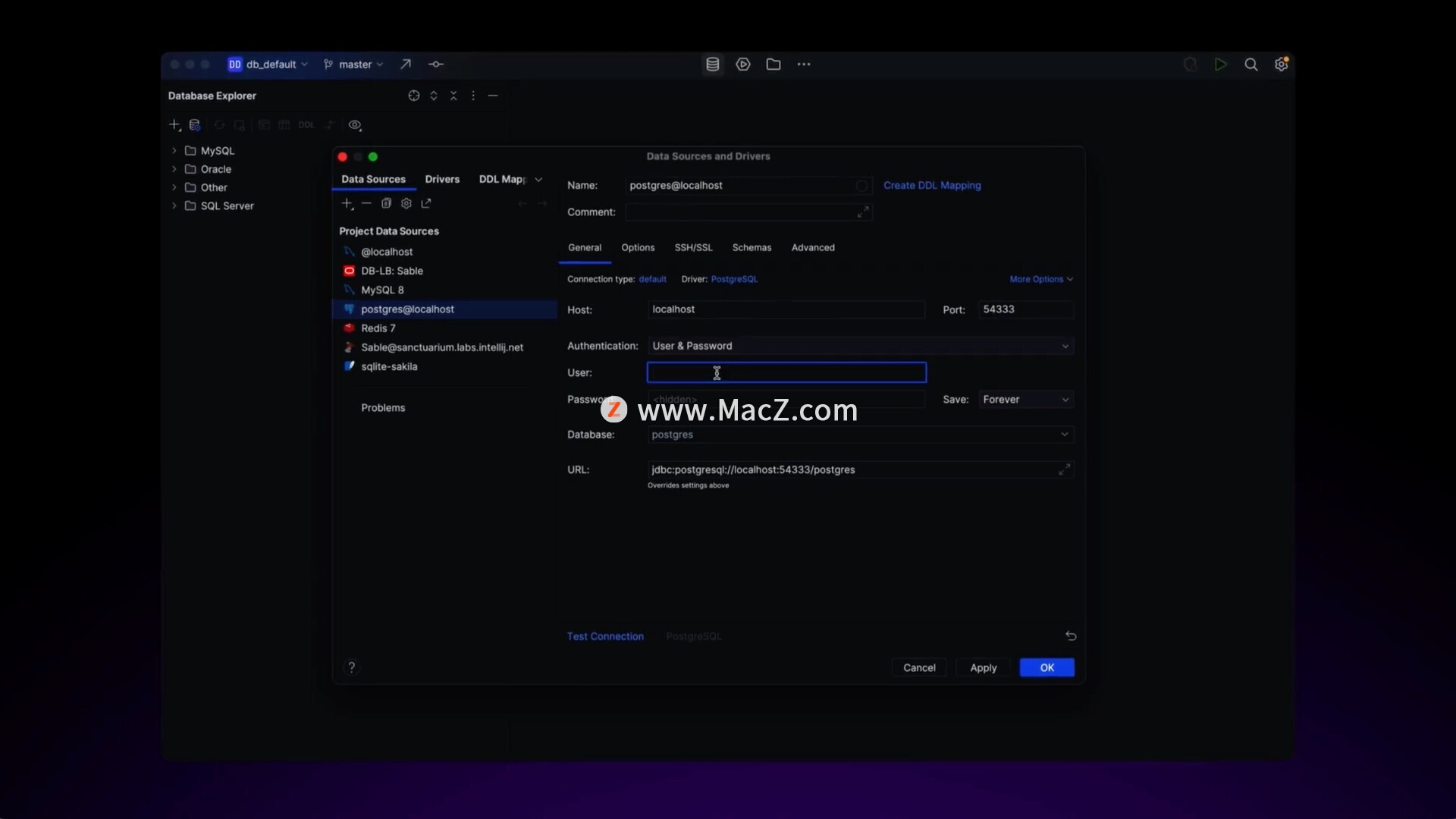
Task: Open the Authentication dropdown
Action: coord(860,346)
